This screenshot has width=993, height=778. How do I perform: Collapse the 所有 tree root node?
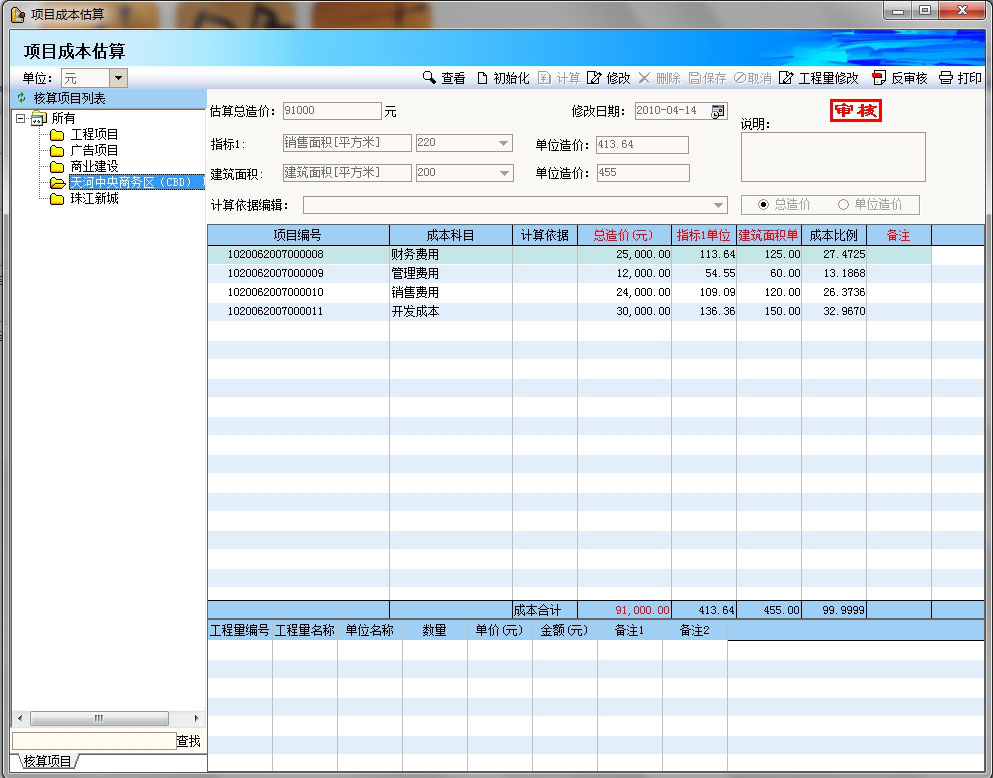pos(20,119)
